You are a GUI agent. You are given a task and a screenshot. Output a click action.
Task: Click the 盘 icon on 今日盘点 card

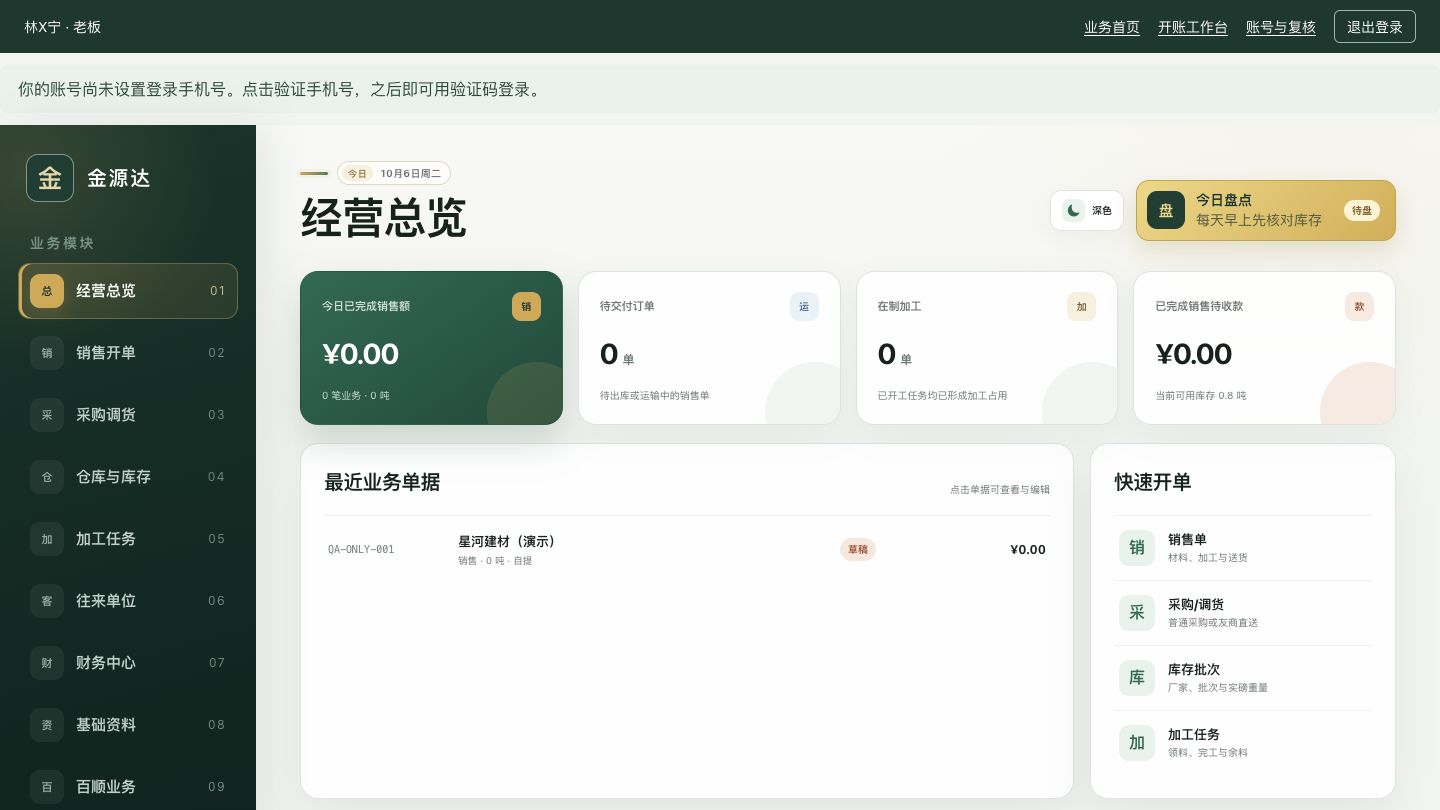tap(1166, 210)
